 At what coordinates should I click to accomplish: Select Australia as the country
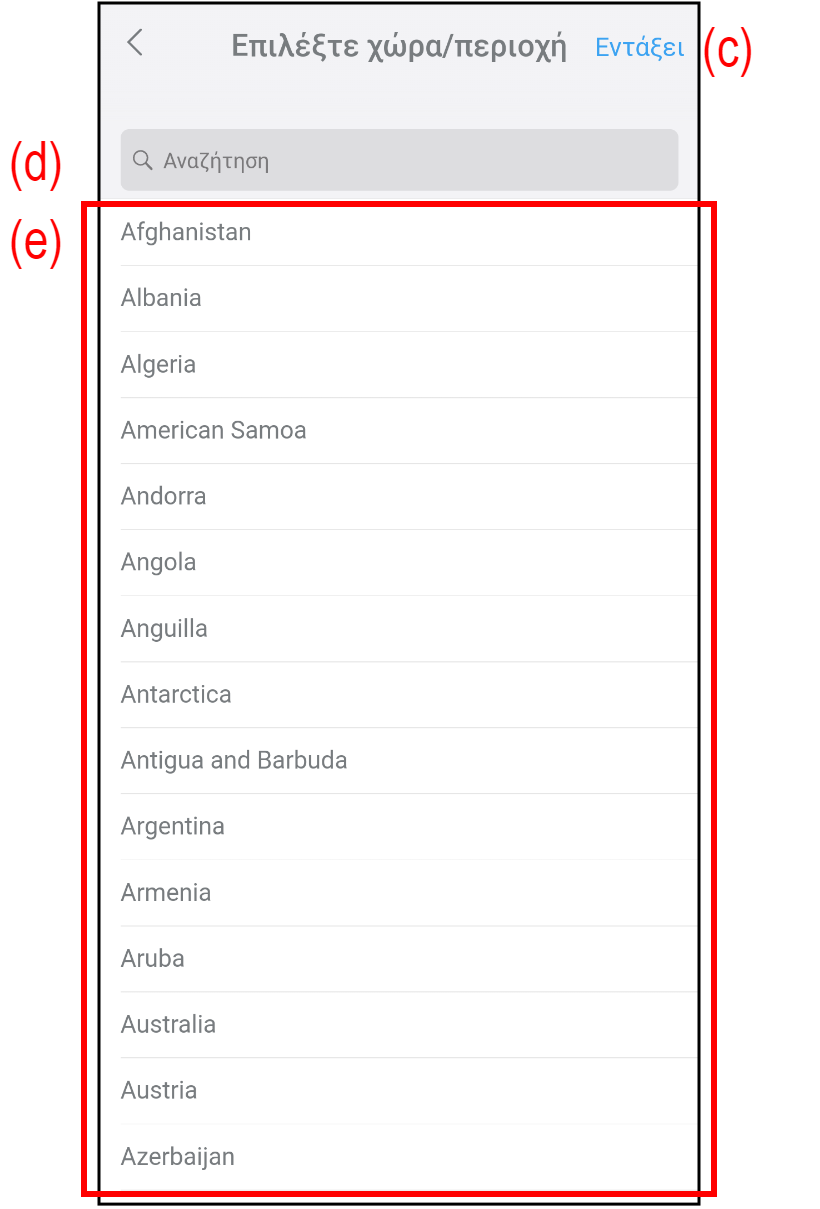[169, 1024]
